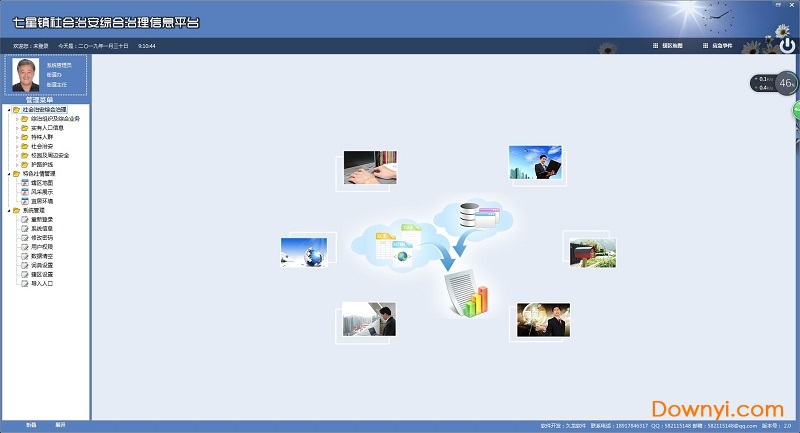This screenshot has height=433, width=800.
Task: Click the 展开 button at bottom left
Action: (x=60, y=425)
